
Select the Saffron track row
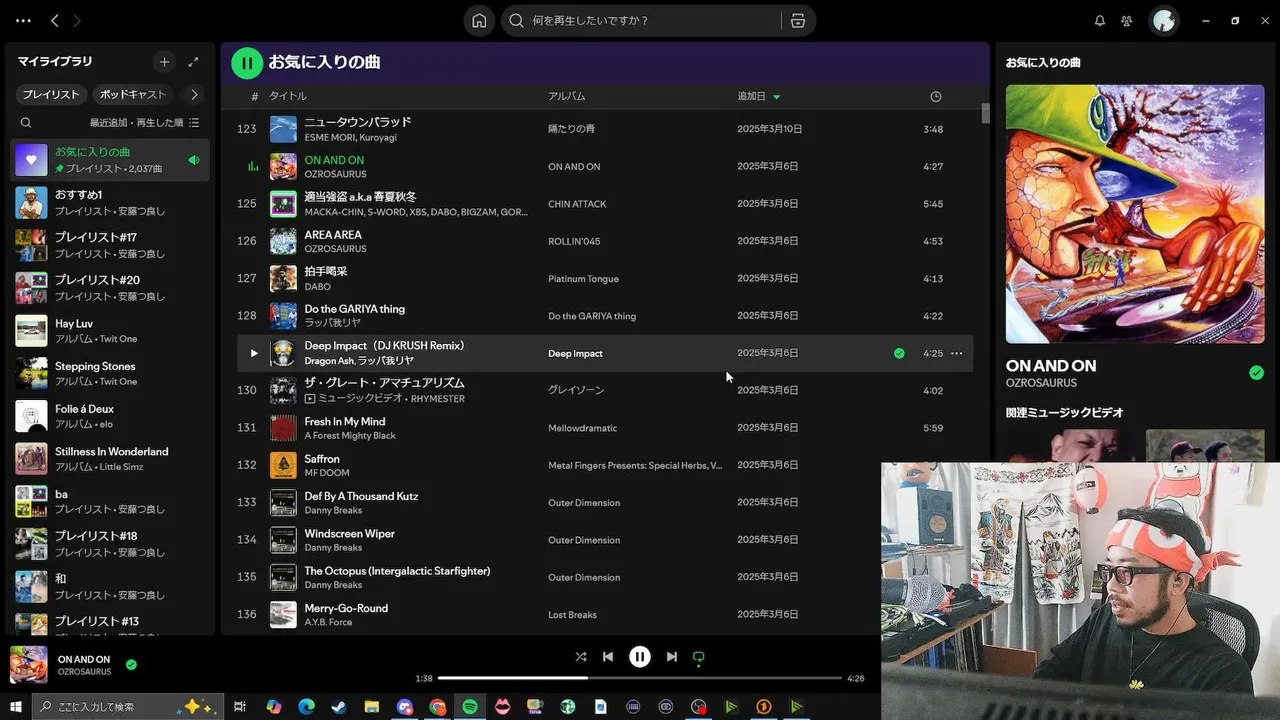coord(605,465)
